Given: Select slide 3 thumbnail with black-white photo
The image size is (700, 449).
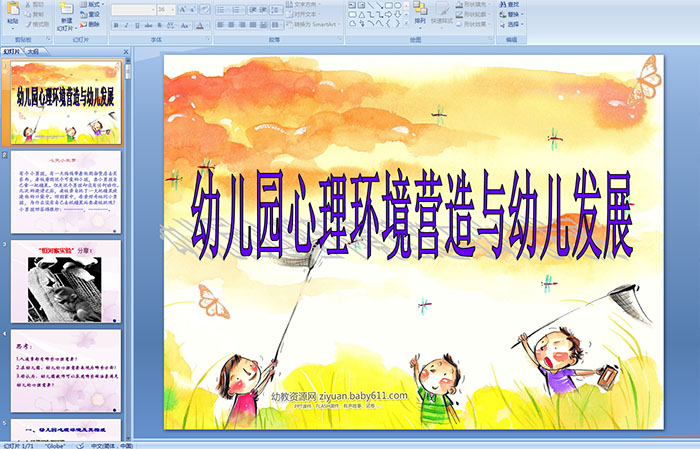Looking at the screenshot, I should tap(66, 282).
